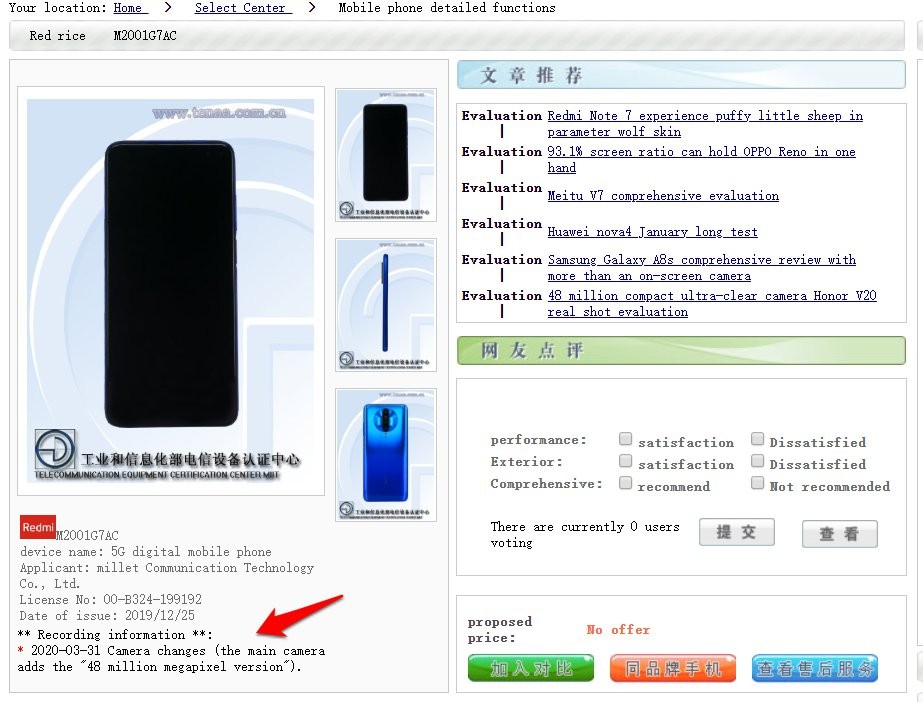Click 'There are currently 0 users voting' text

[585, 534]
